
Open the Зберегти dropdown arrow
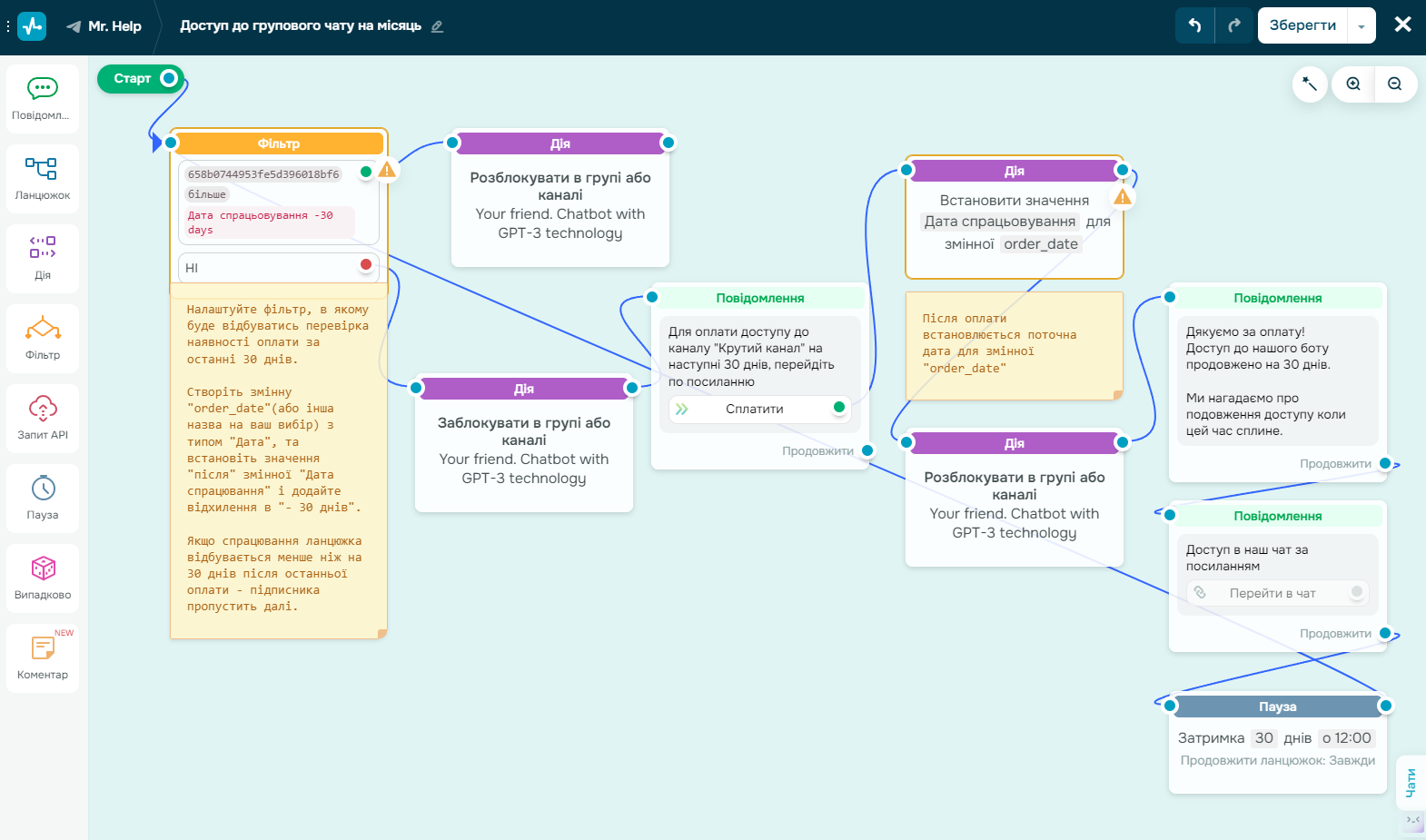click(x=1362, y=26)
